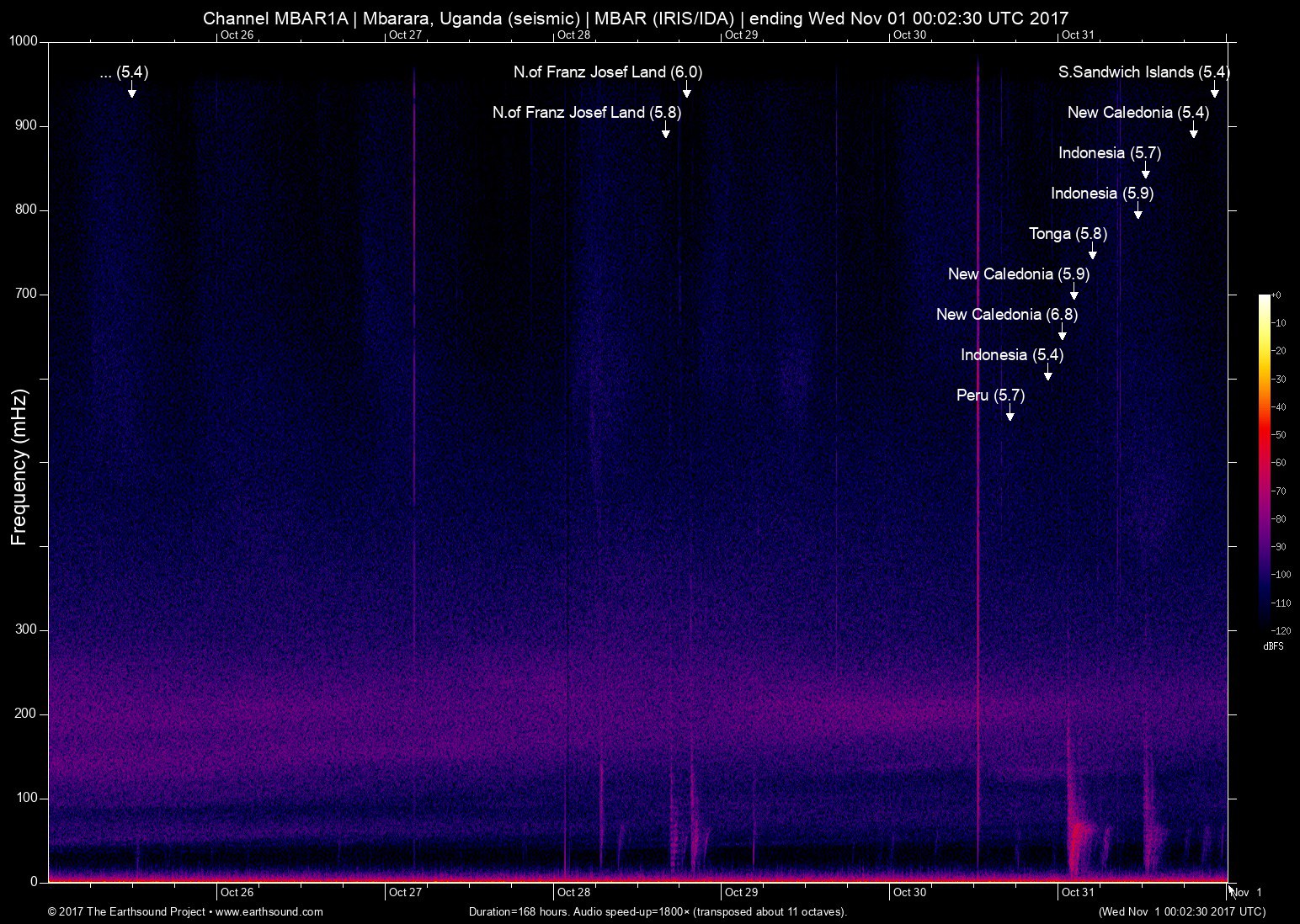Screen dimensions: 1300x924
Task: Select the -10 value on the color scale
Action: [x=1278, y=323]
